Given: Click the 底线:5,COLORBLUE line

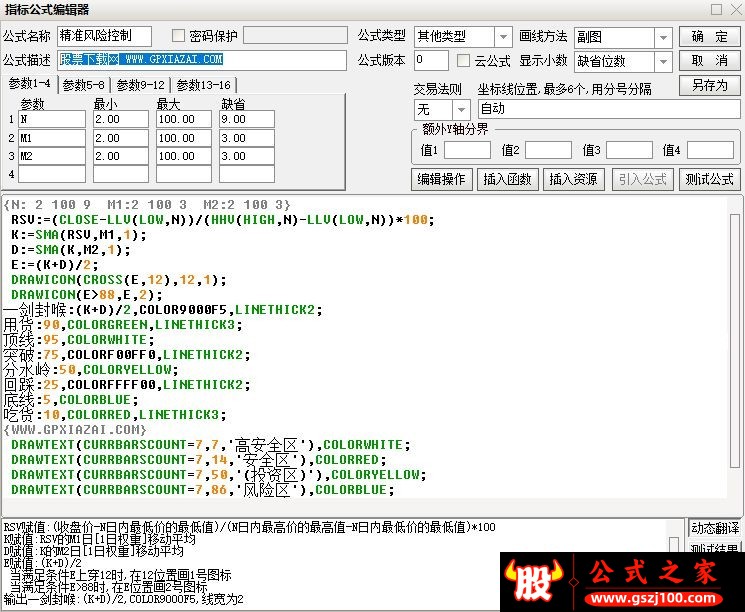Looking at the screenshot, I should click(x=71, y=400).
